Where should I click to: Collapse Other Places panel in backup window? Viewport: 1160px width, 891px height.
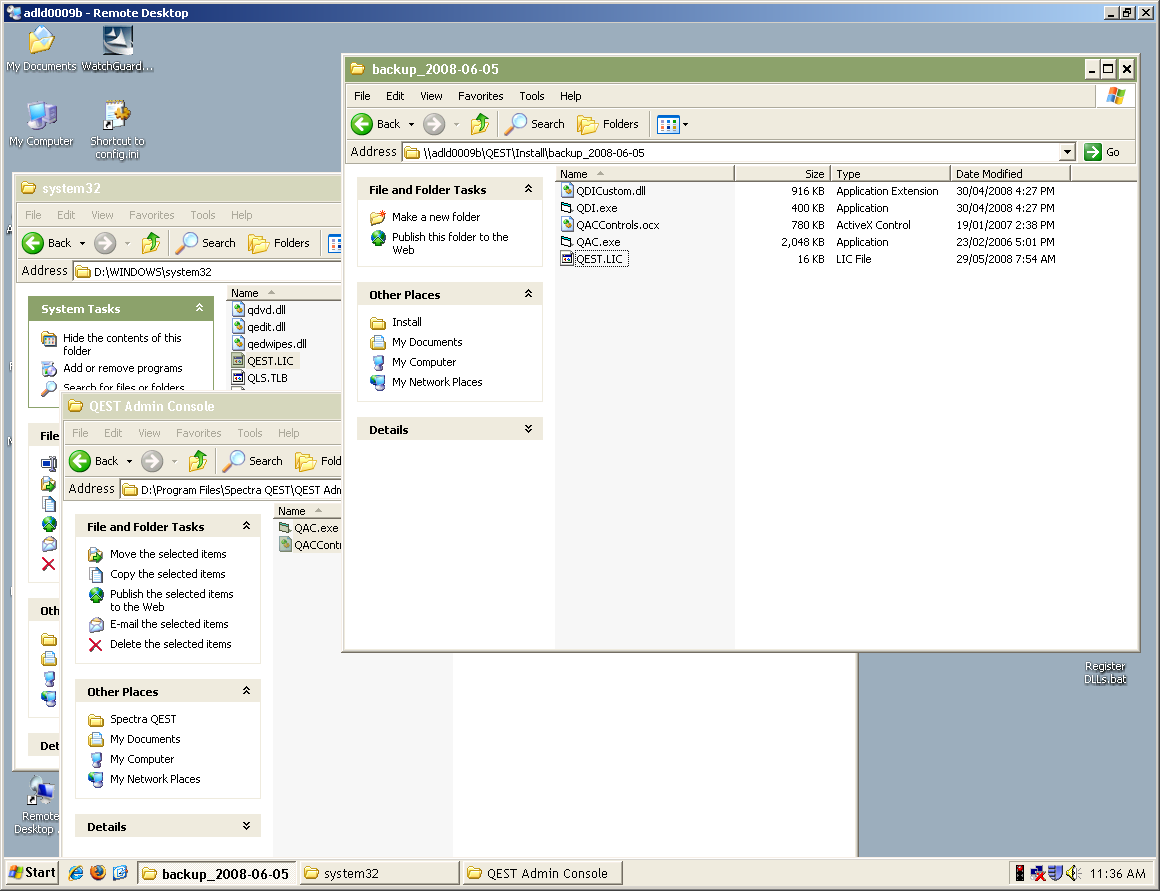click(528, 294)
